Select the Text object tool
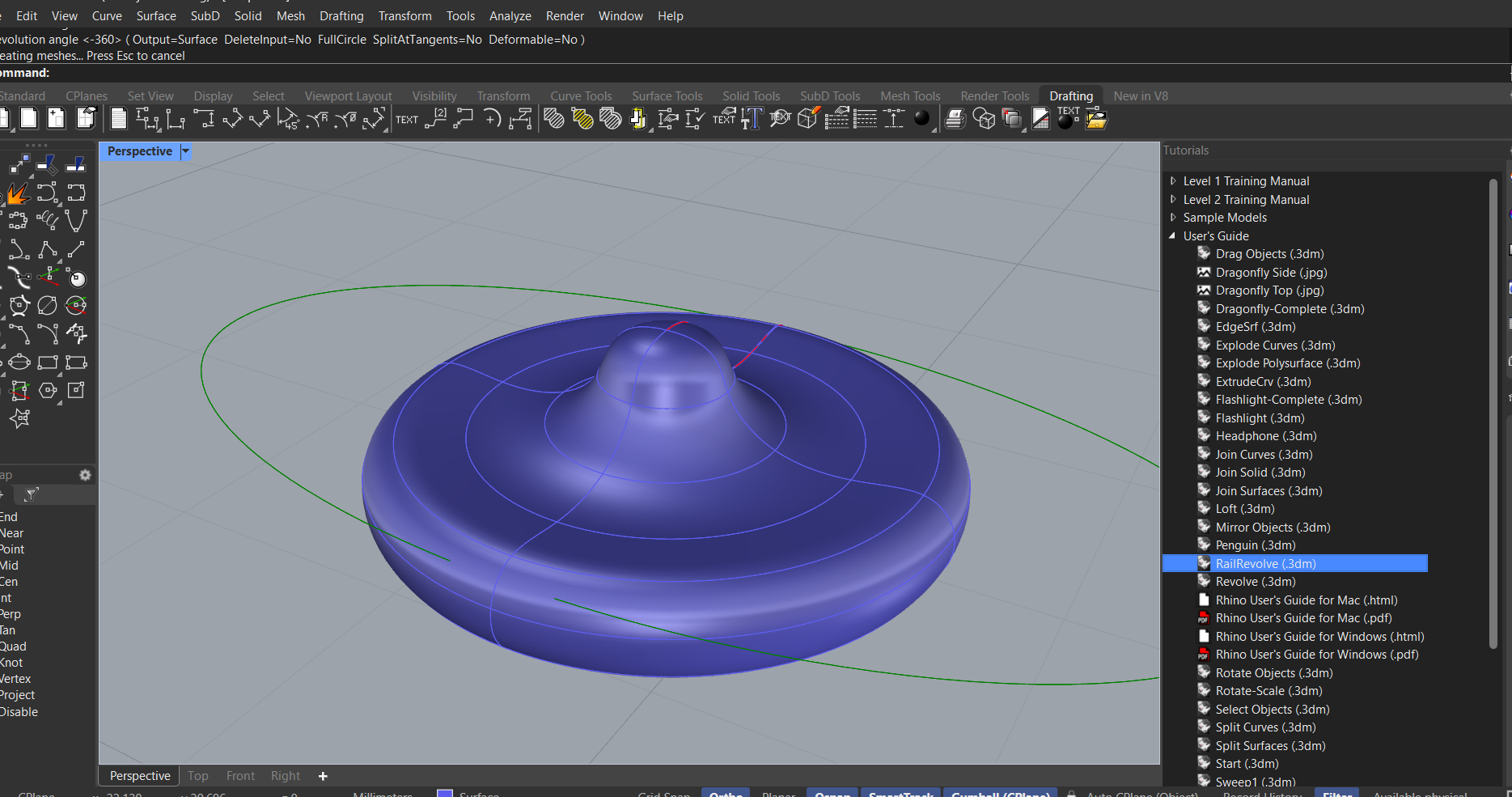 pos(406,119)
